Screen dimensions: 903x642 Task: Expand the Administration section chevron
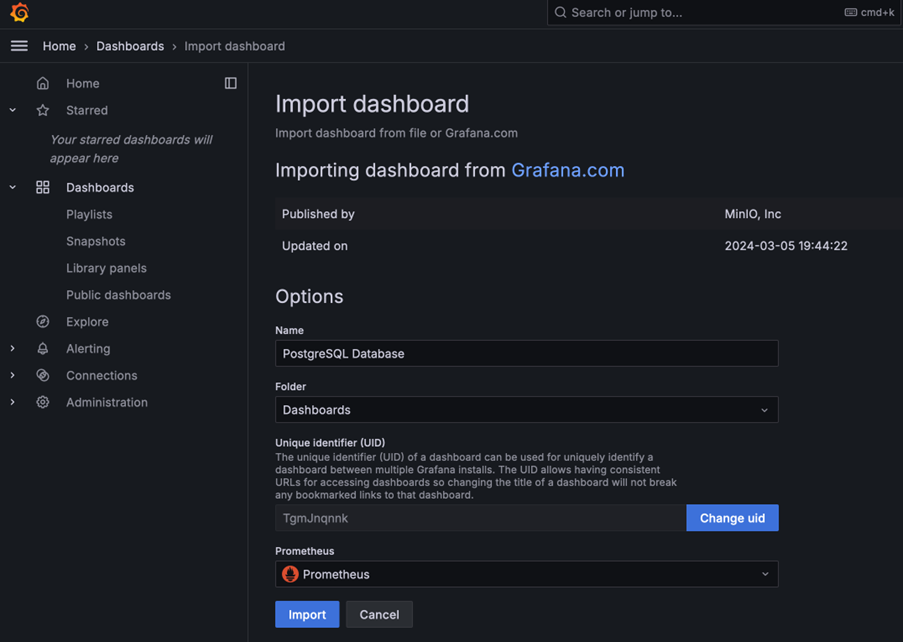tap(13, 402)
